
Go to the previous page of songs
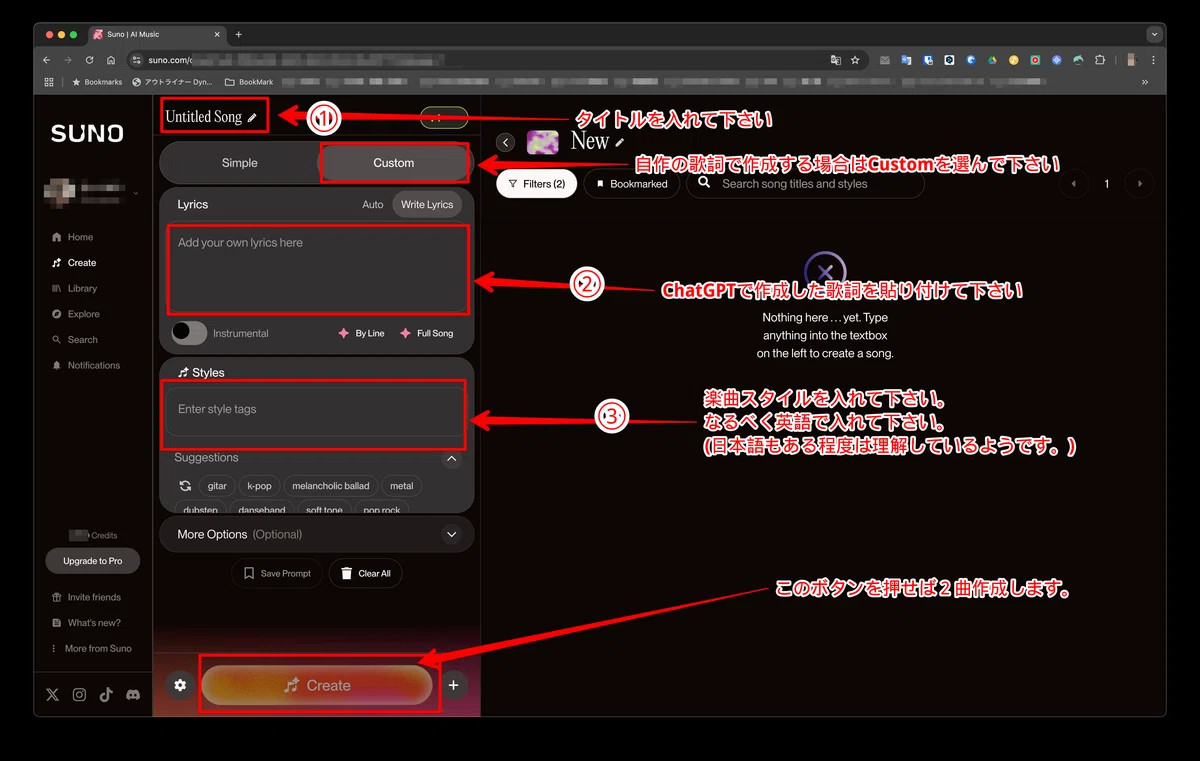[1074, 184]
